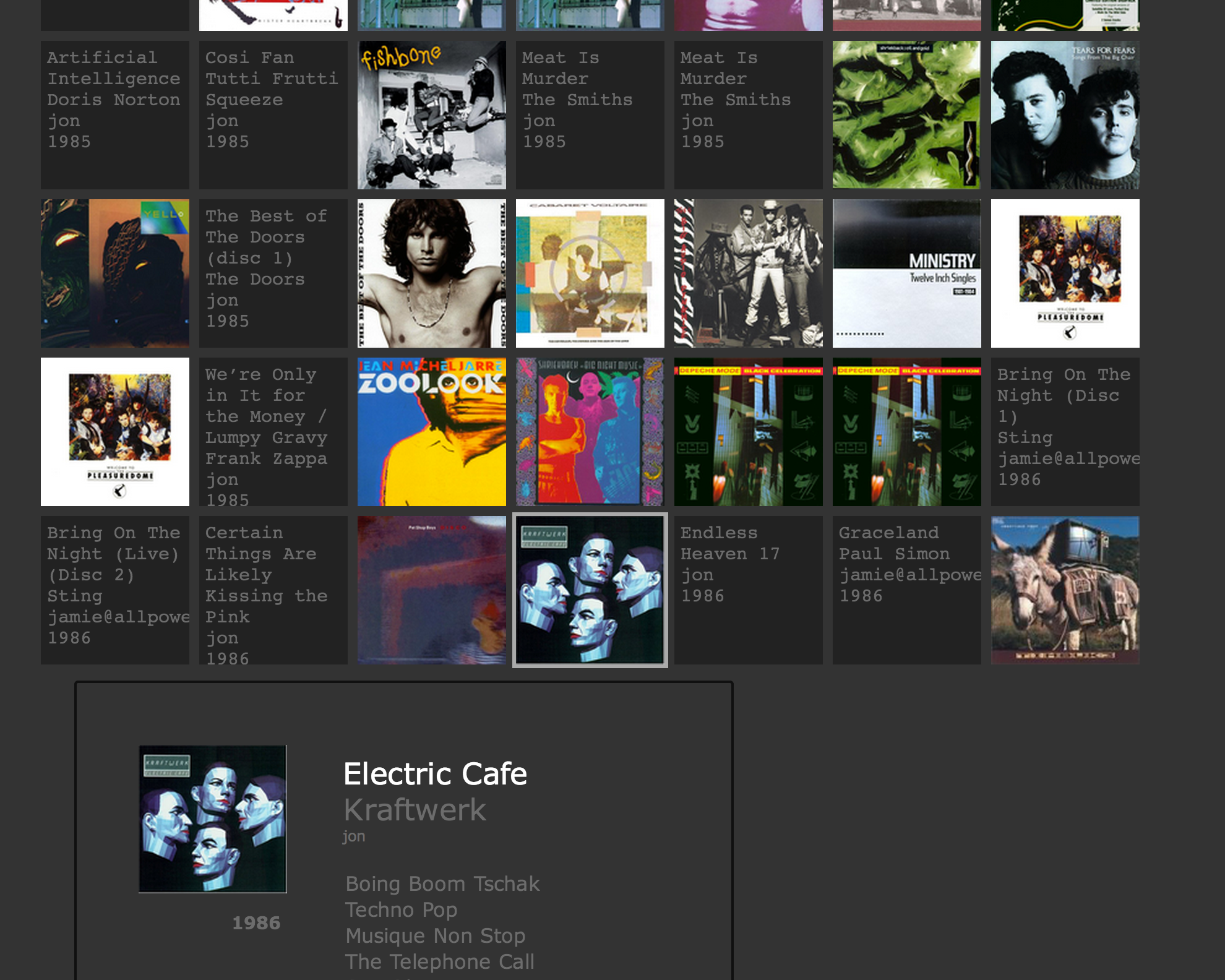Open The Best of The Doors (disc 1) text tile
The image size is (1225, 980).
[x=273, y=273]
